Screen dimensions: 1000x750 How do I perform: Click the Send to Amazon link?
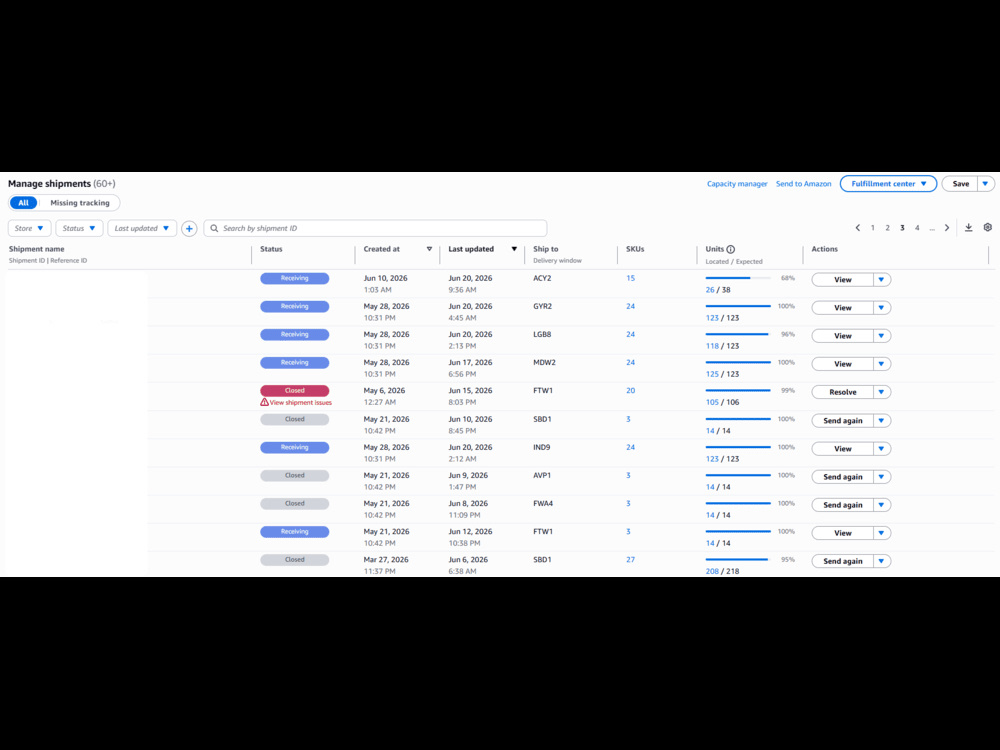[x=804, y=184]
